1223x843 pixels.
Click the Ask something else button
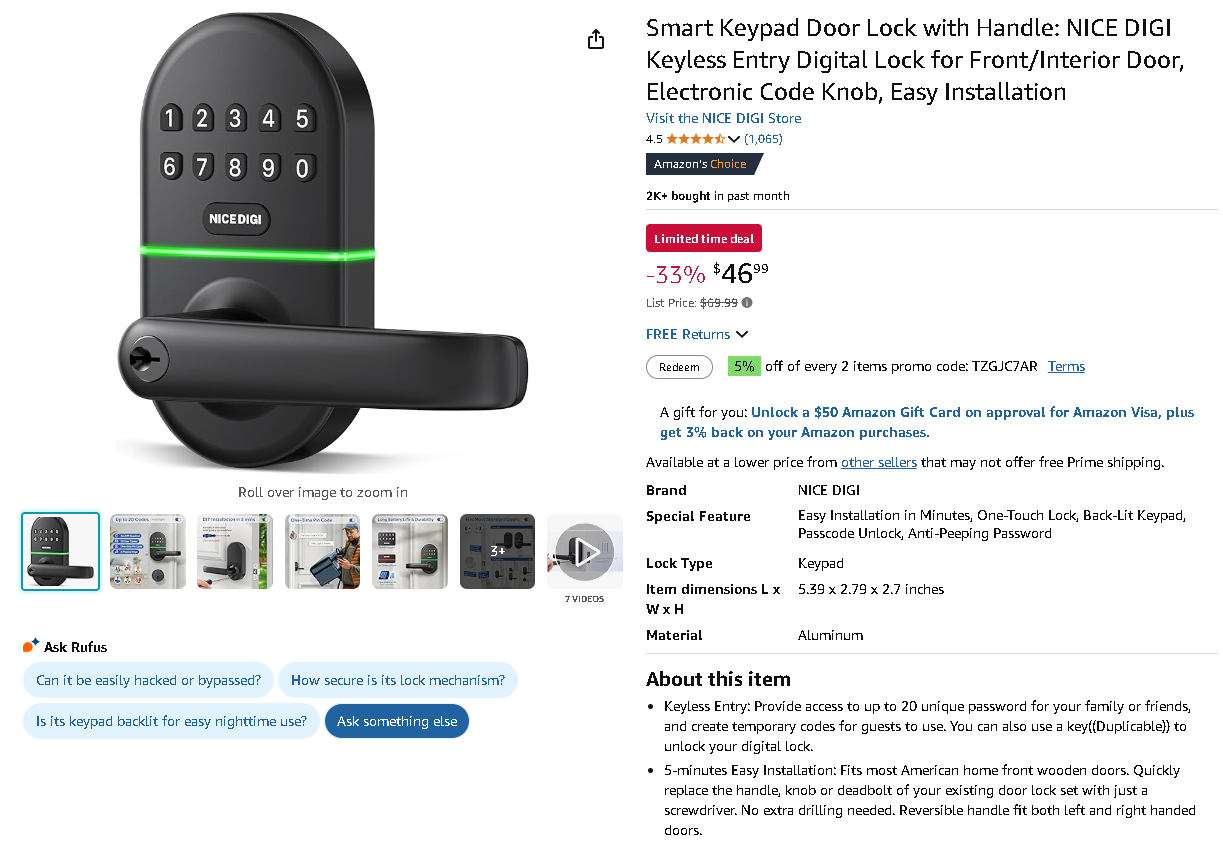pyautogui.click(x=396, y=721)
